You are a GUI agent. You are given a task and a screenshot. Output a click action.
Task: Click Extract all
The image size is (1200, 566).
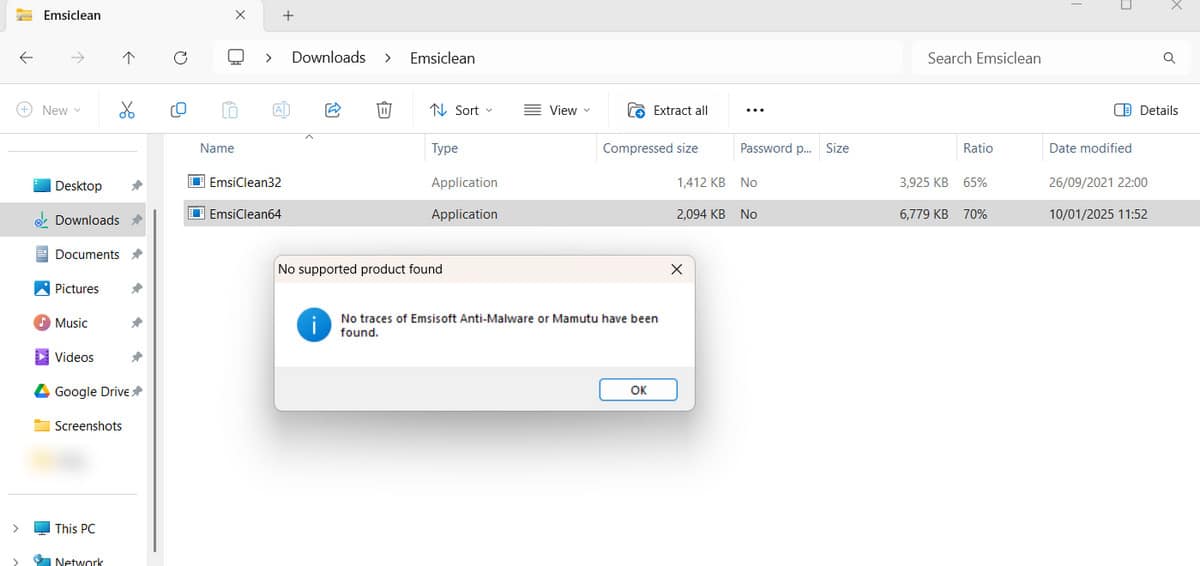tap(668, 110)
